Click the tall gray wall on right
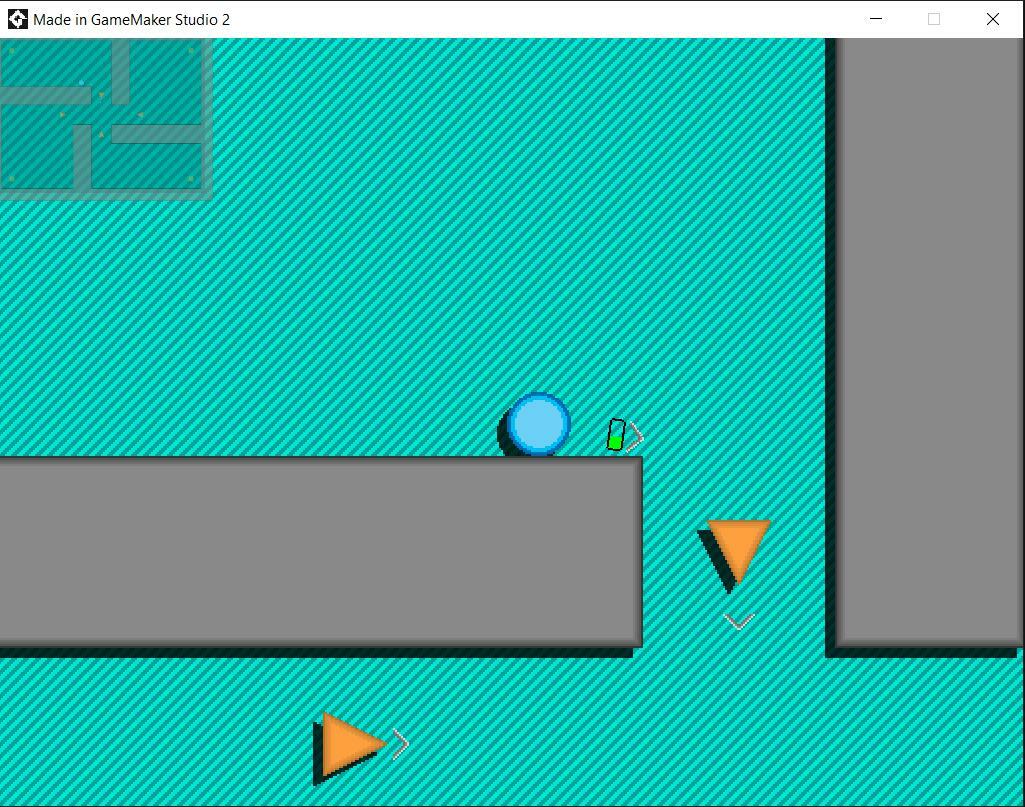Viewport: 1025px width, 807px height. click(929, 340)
